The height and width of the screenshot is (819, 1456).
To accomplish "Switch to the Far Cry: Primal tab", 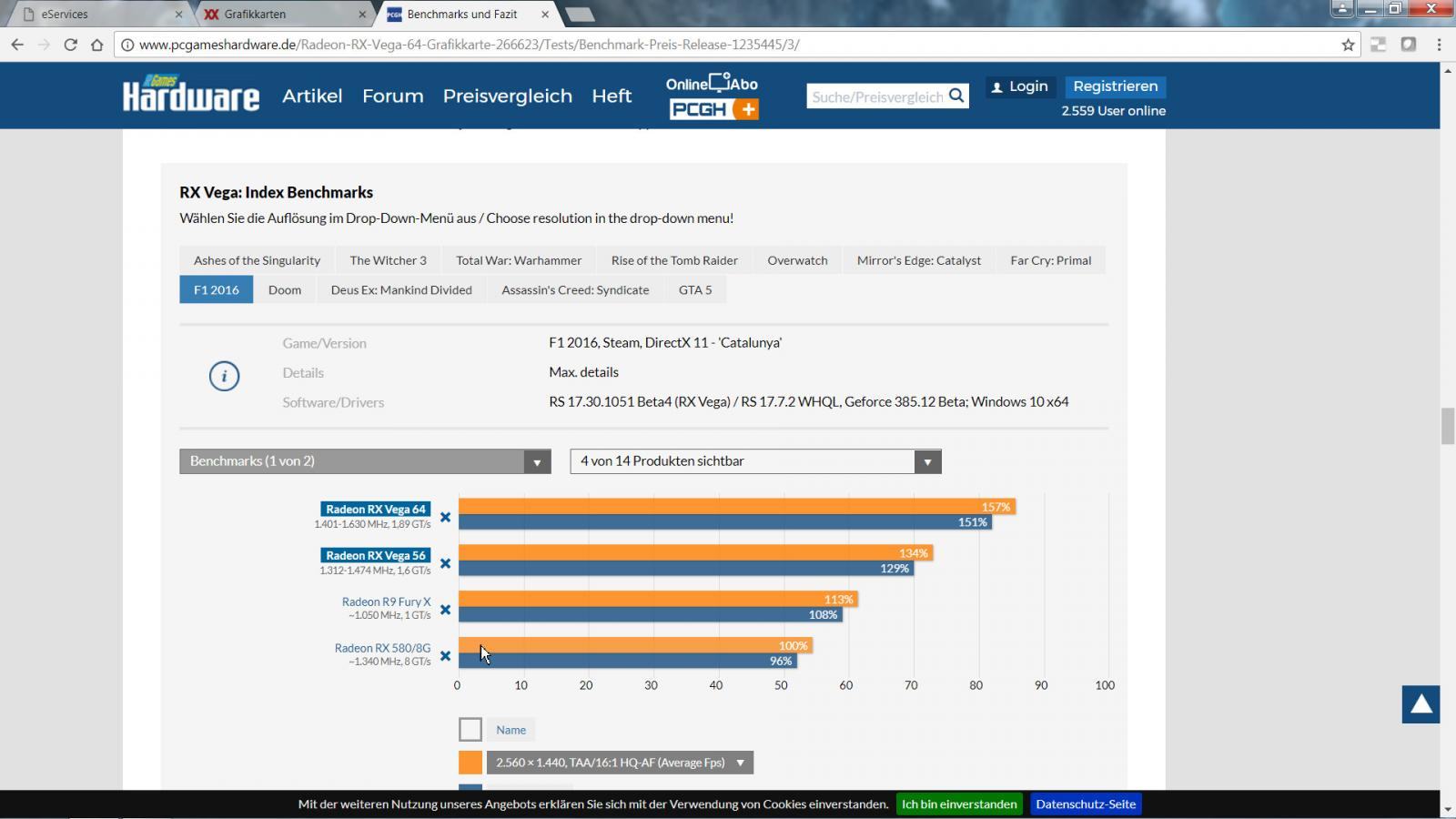I will pyautogui.click(x=1050, y=260).
